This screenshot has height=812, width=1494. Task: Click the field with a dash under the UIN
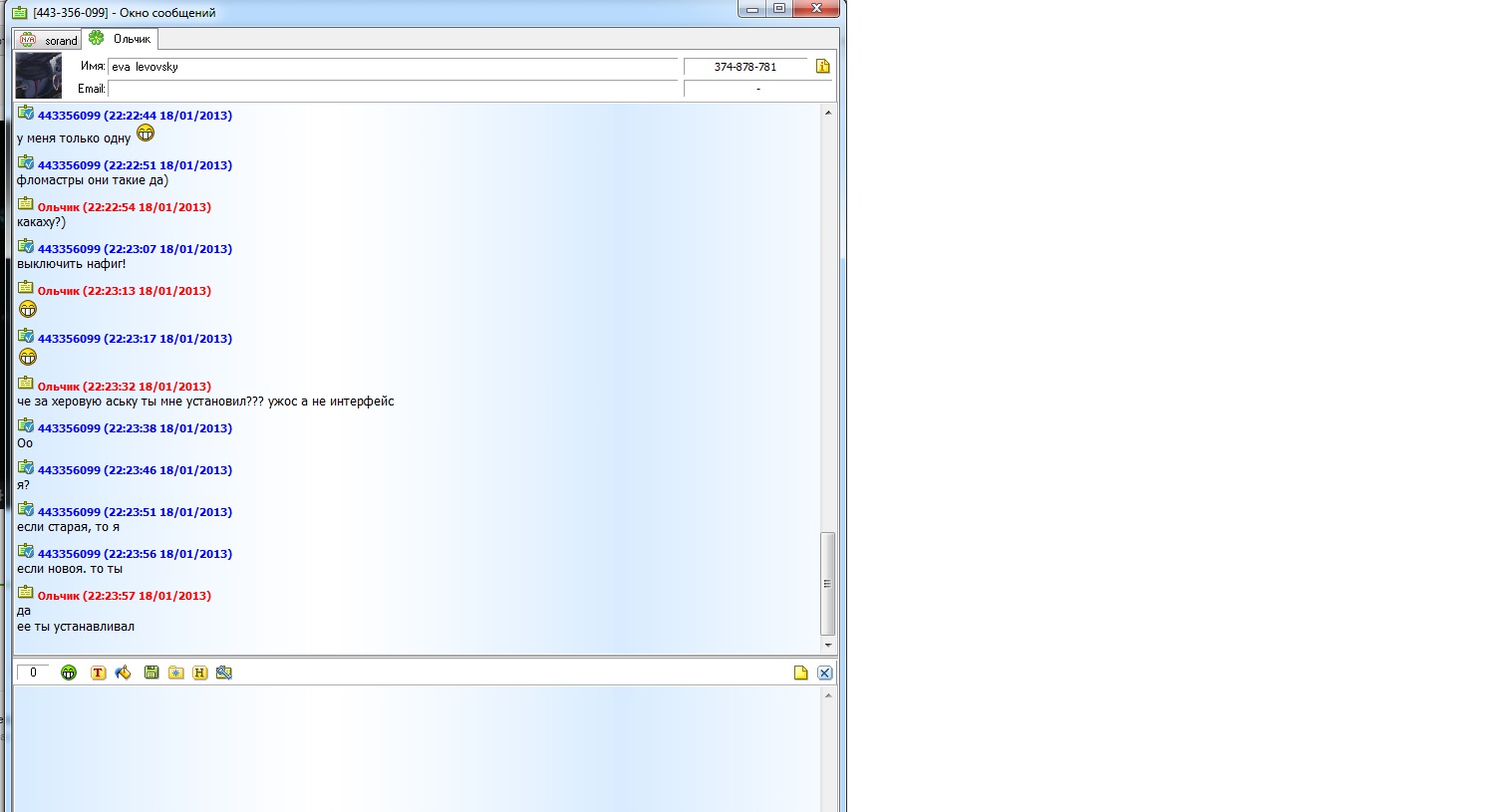click(x=758, y=89)
